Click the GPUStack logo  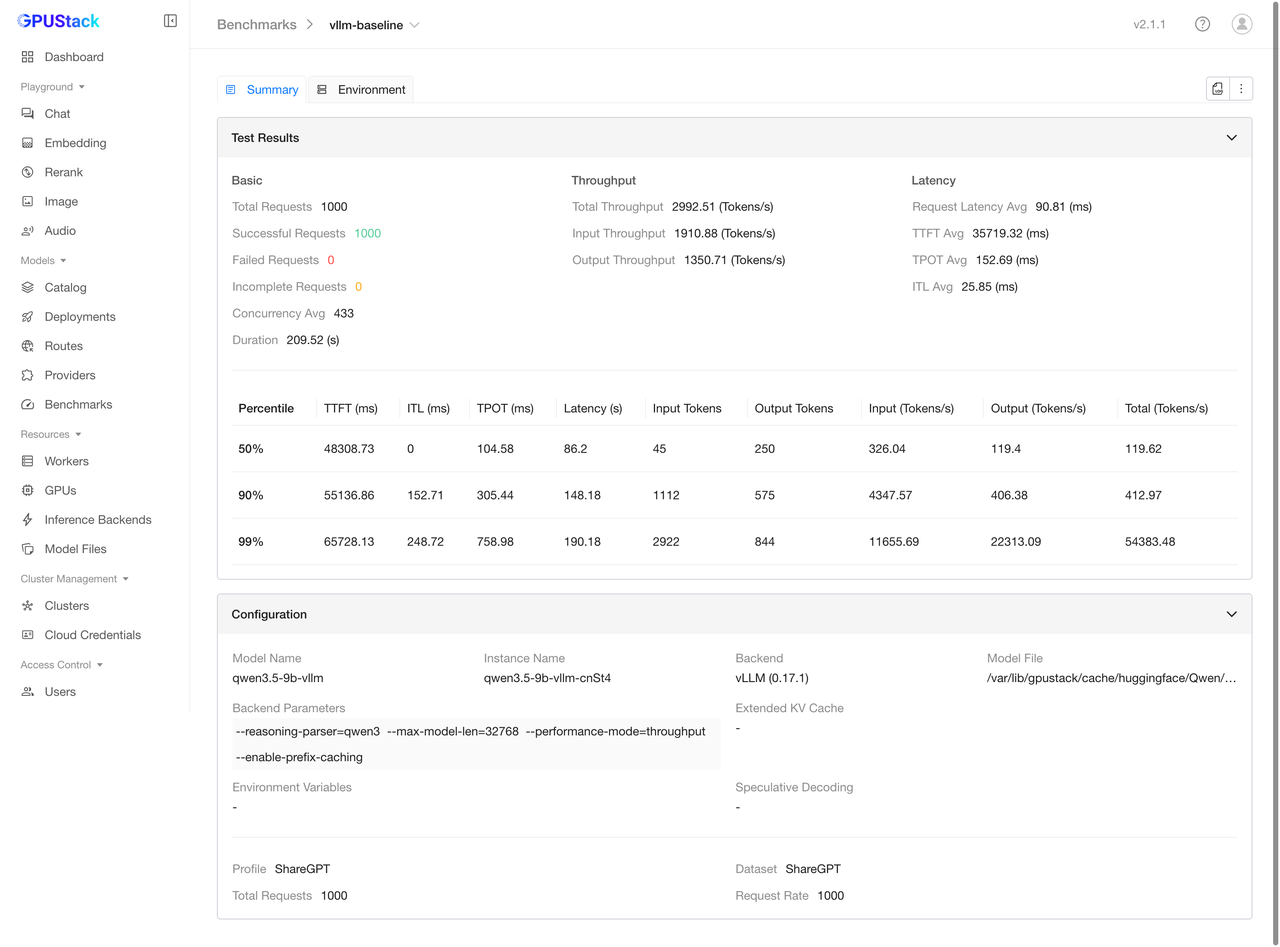59,21
